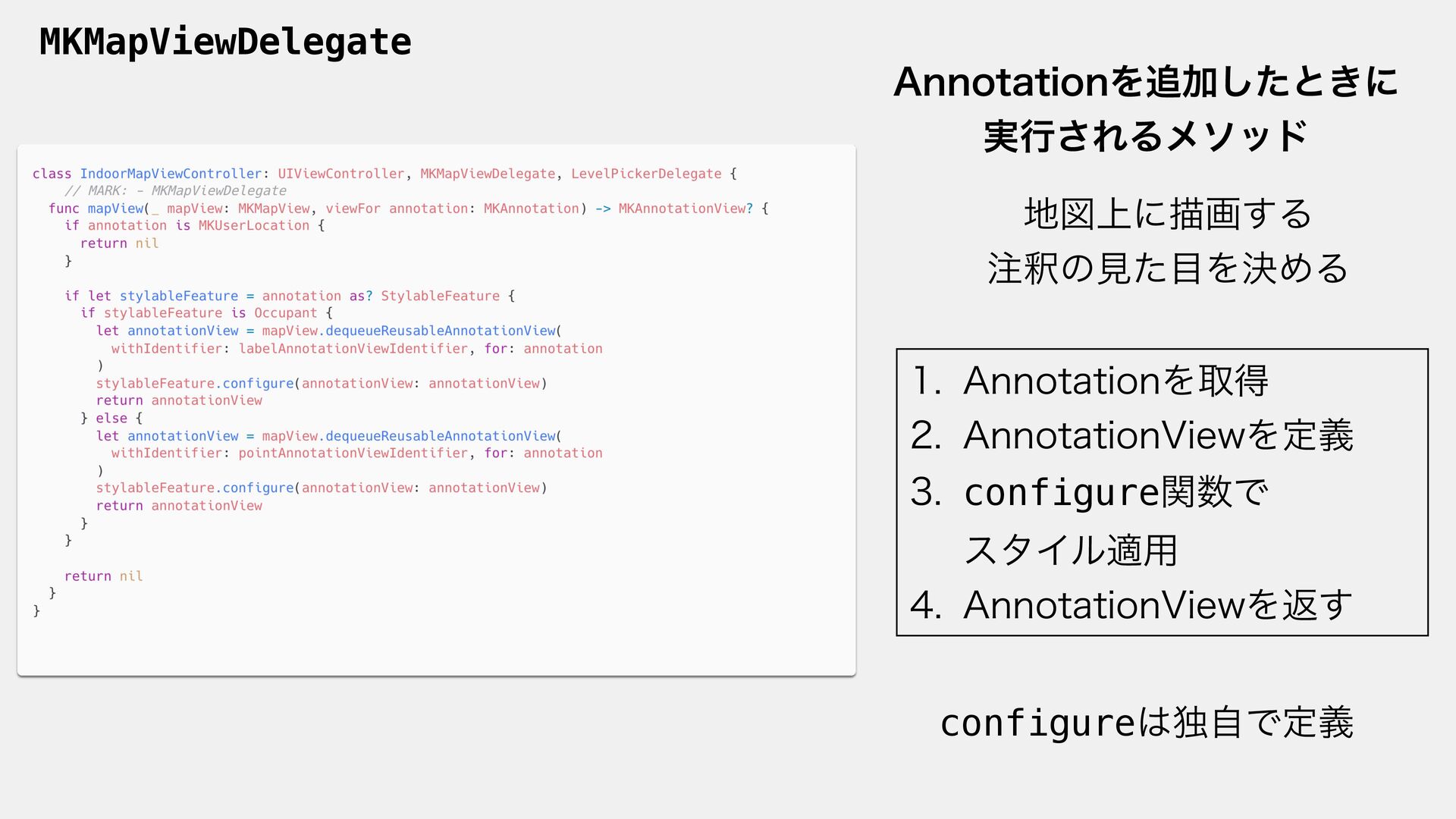The height and width of the screenshot is (819, 1456).
Task: Select list item 'configure関数で'
Action: (x=1116, y=493)
